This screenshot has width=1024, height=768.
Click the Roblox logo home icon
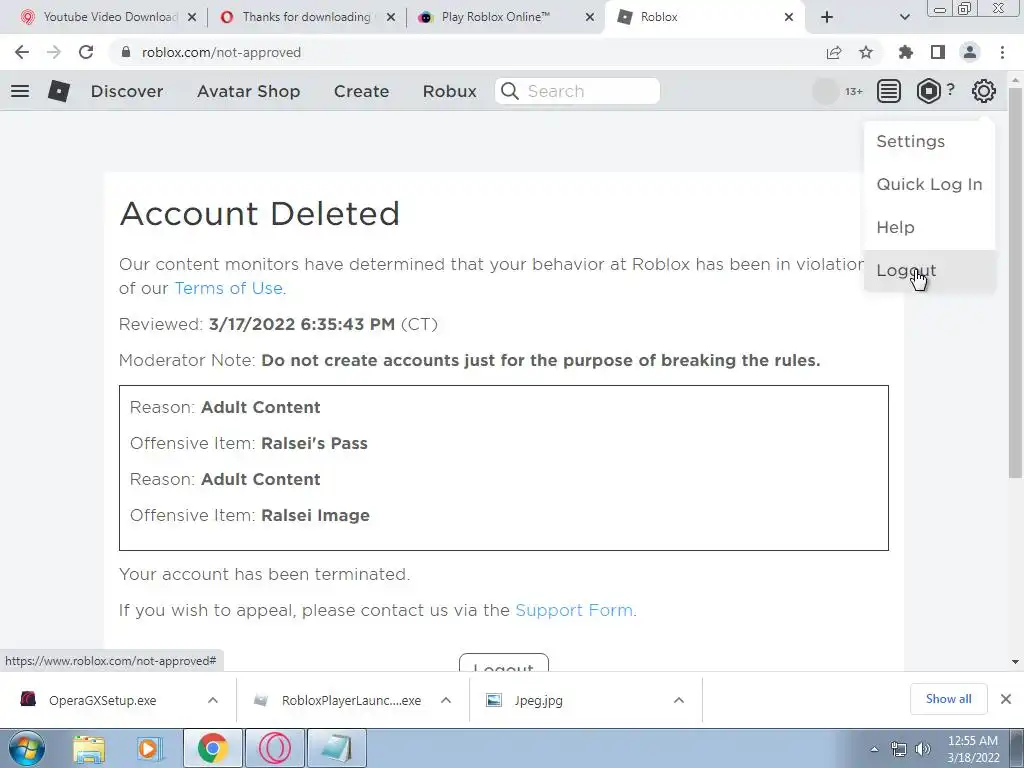click(59, 91)
